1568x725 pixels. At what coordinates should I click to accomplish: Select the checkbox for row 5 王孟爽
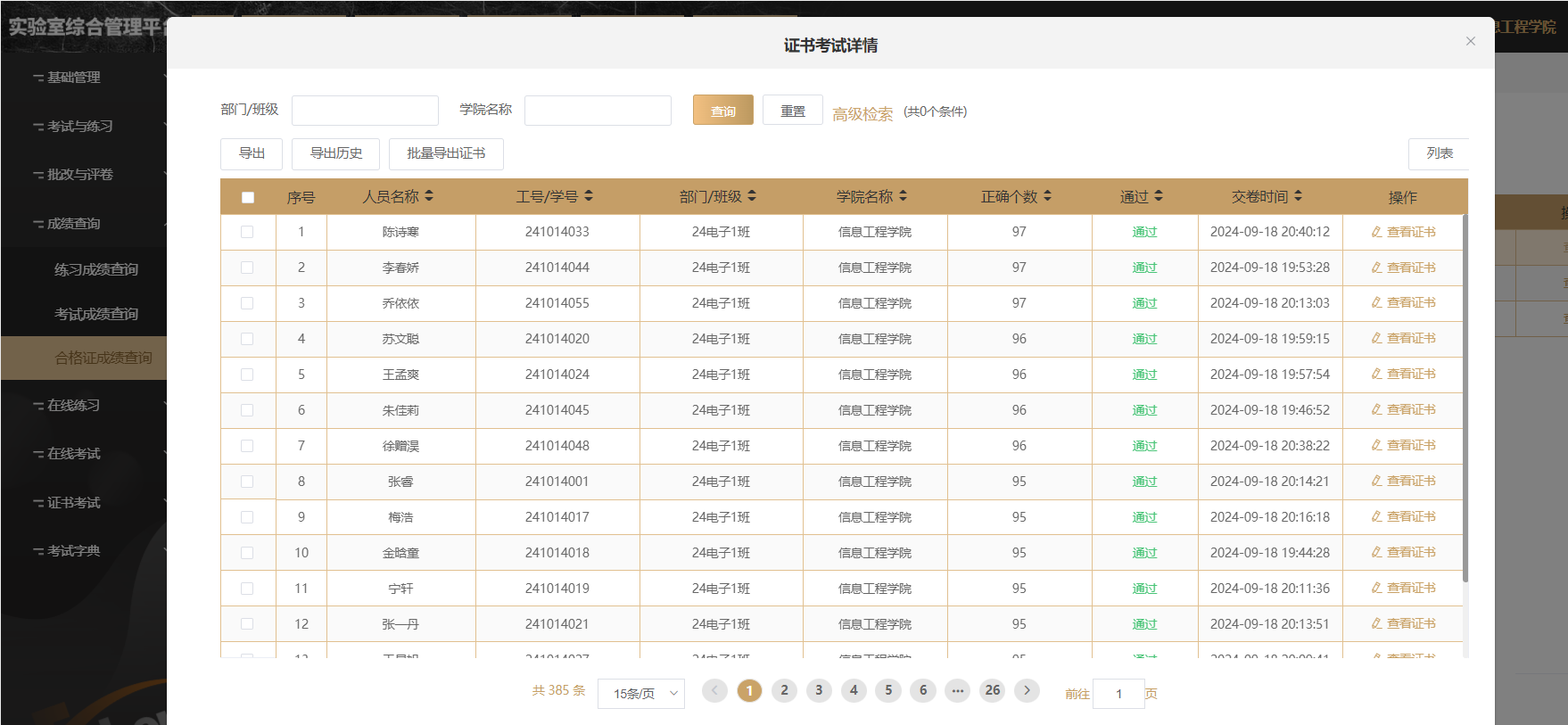click(x=247, y=375)
